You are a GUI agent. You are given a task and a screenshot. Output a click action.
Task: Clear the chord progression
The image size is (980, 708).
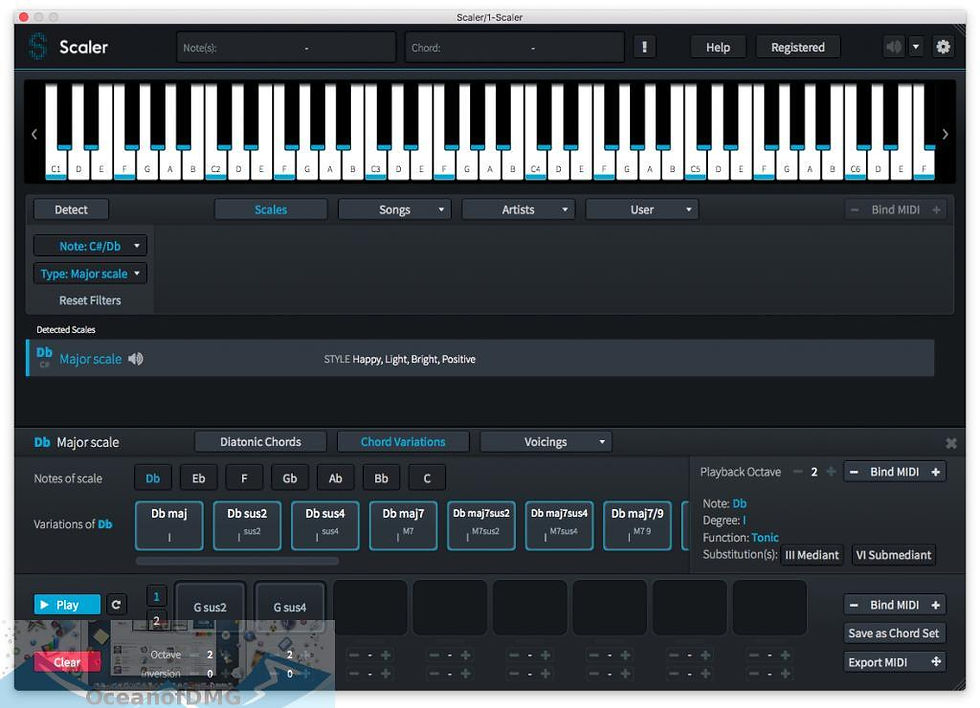point(67,662)
